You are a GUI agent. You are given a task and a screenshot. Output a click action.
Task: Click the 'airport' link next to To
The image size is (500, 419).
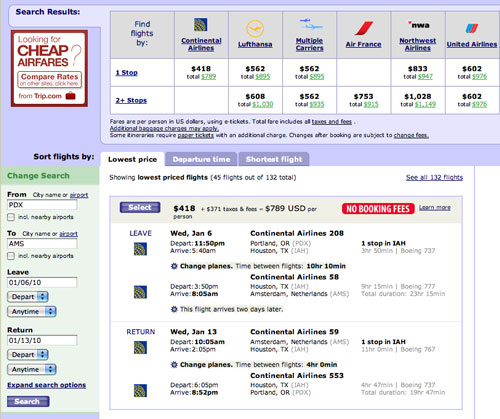pyautogui.click(x=69, y=234)
